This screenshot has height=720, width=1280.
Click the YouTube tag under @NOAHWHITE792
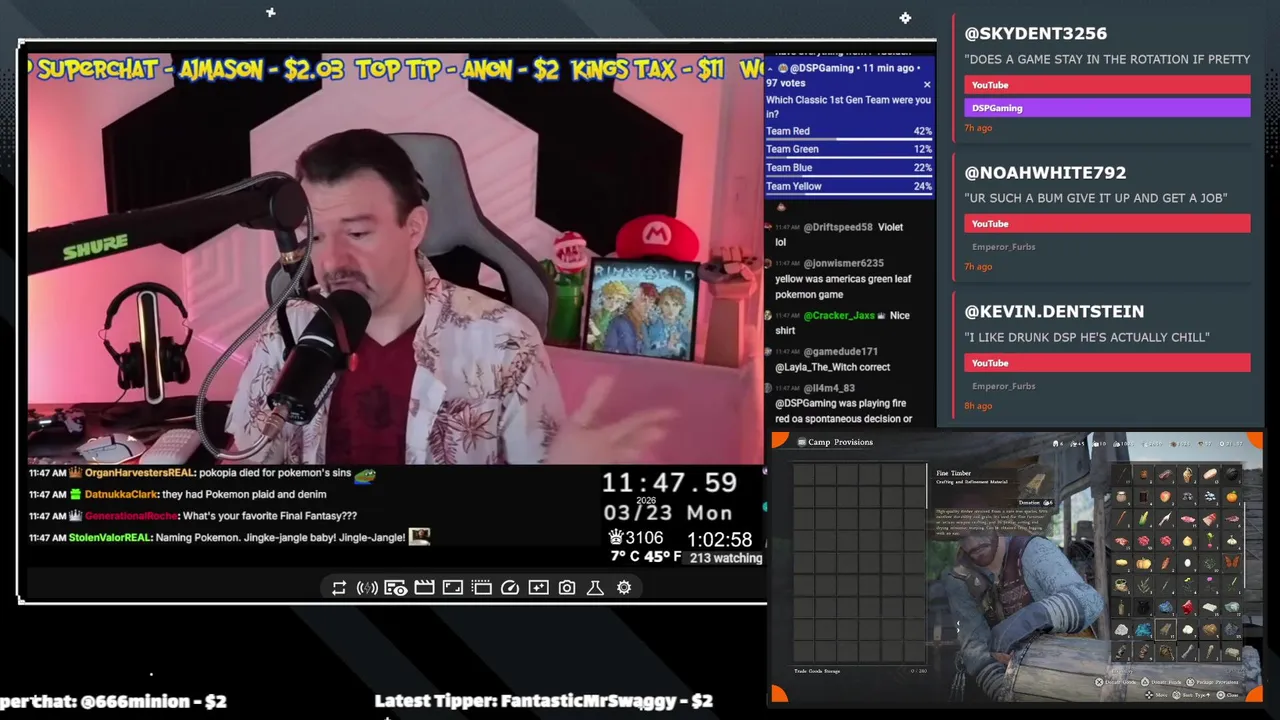(x=1107, y=224)
